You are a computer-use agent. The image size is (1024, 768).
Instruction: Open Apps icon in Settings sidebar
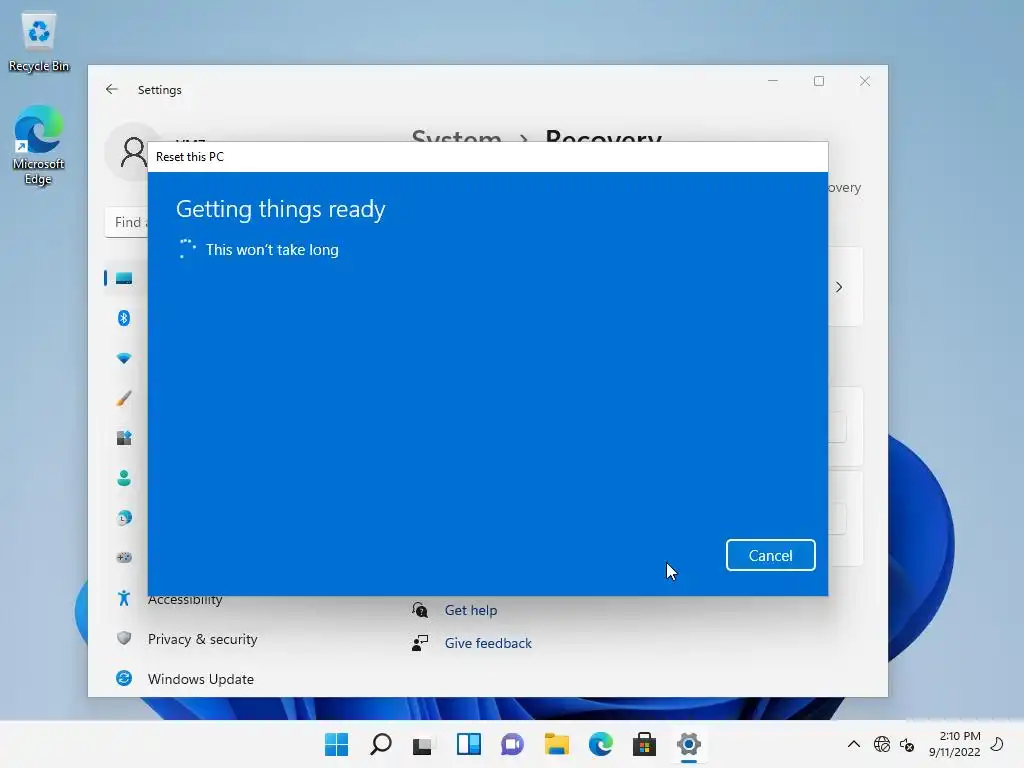[123, 438]
